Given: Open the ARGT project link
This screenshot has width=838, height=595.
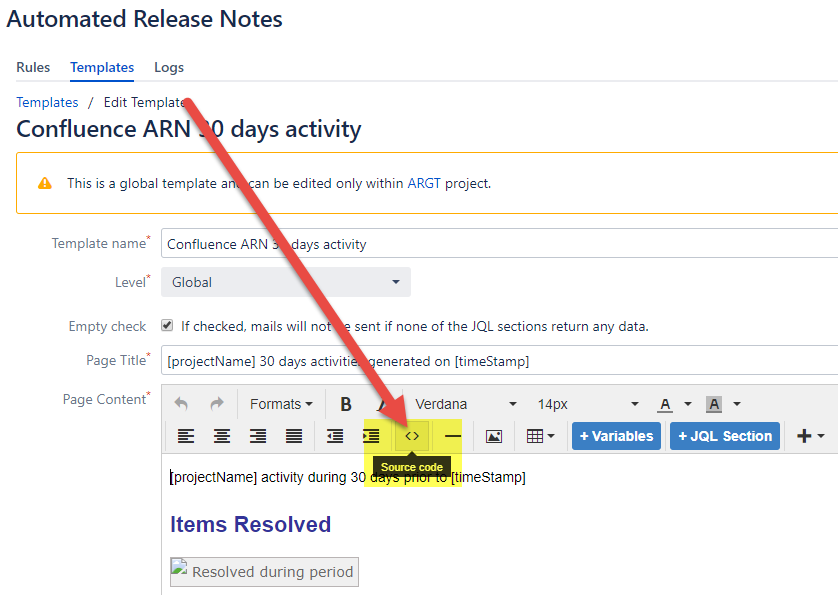Looking at the screenshot, I should [424, 183].
